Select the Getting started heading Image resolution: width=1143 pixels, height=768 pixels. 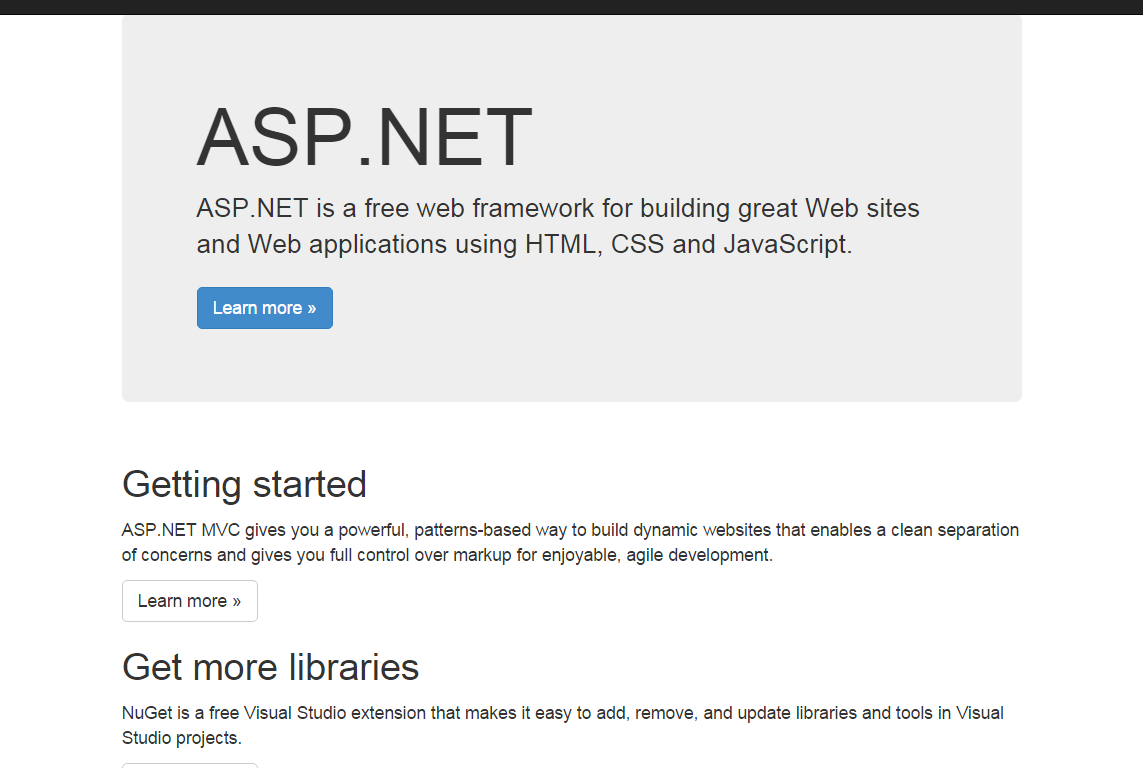[x=244, y=484]
